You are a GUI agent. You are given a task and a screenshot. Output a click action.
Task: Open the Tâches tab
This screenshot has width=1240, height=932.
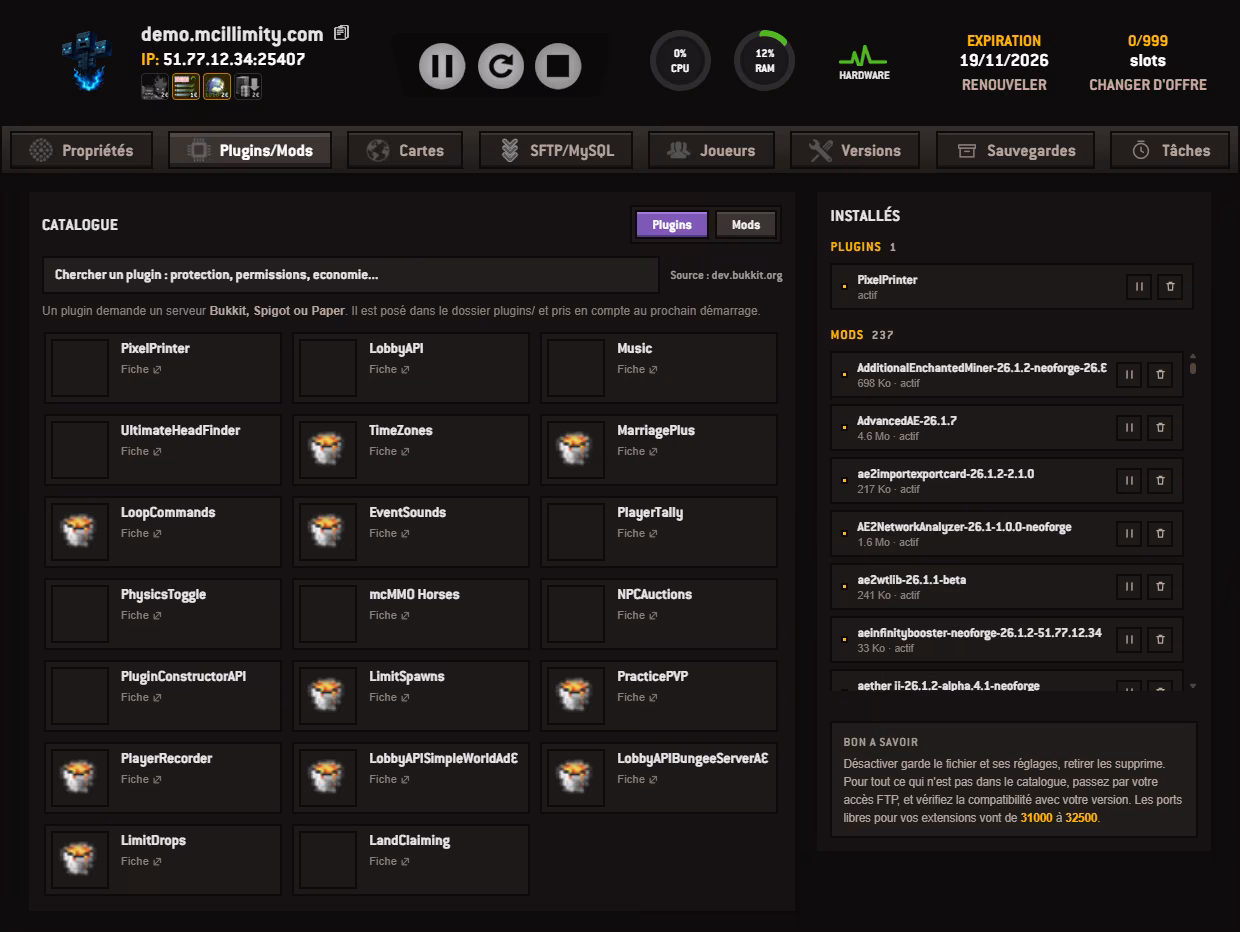click(1169, 151)
